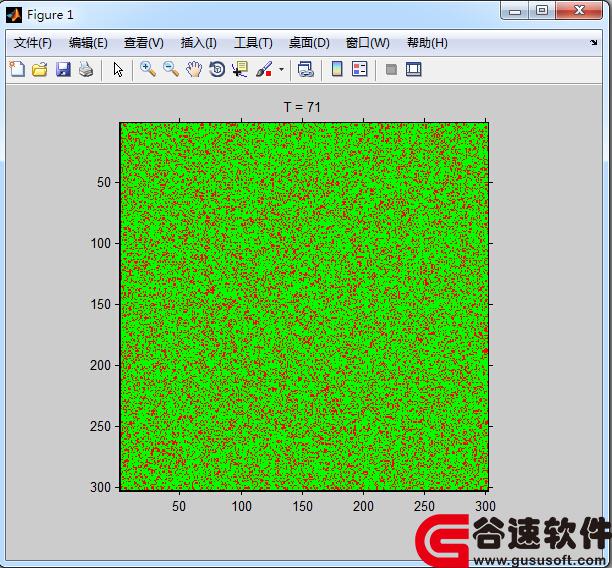Activate the Zoom Out magnifier tool
The image size is (612, 568).
(171, 69)
